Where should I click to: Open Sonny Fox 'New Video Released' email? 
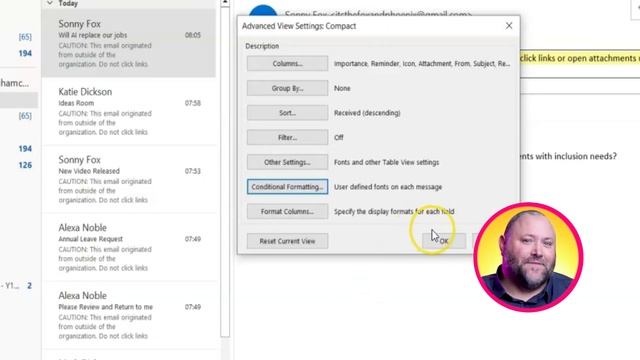(129, 180)
